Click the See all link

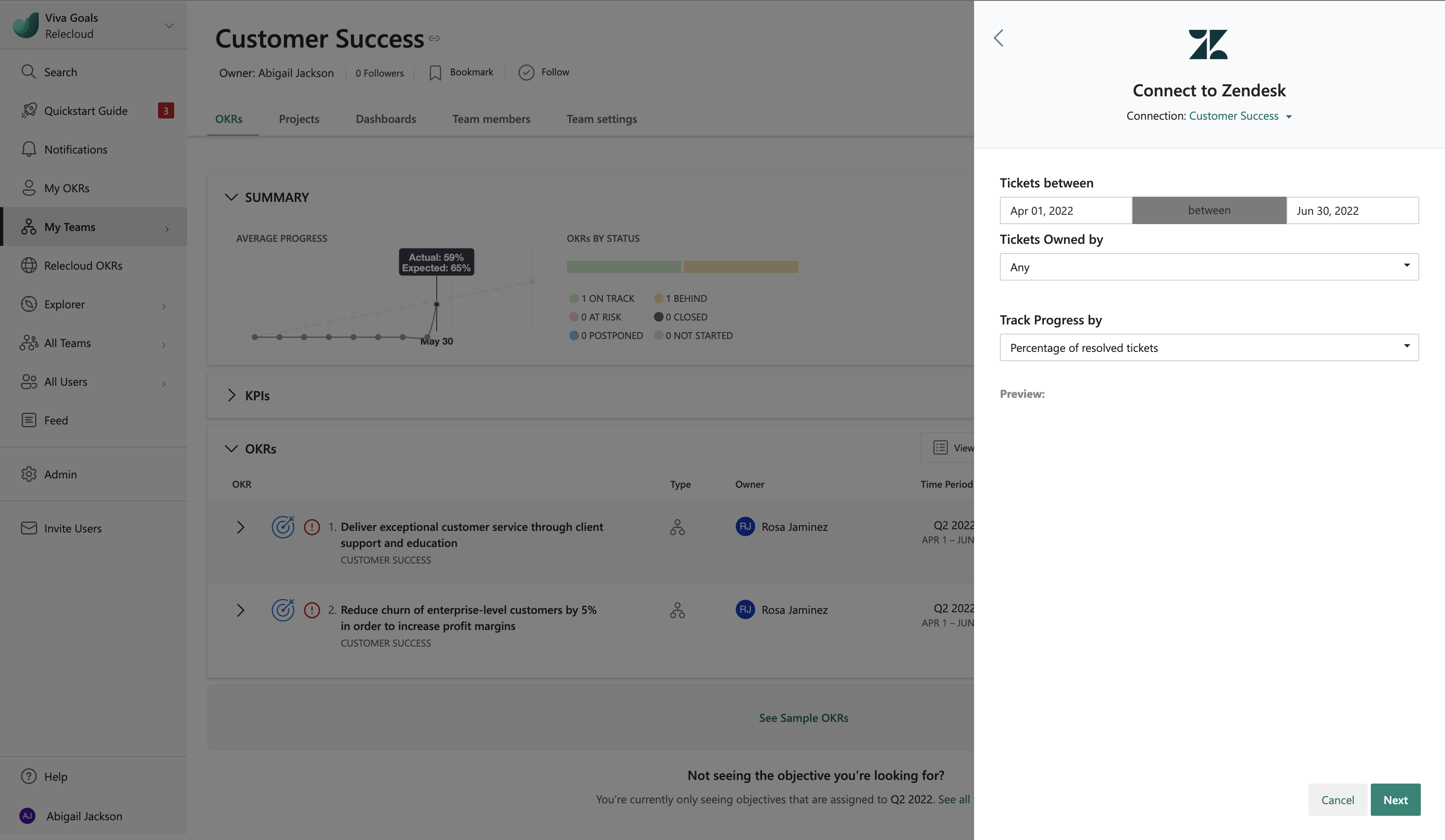955,799
